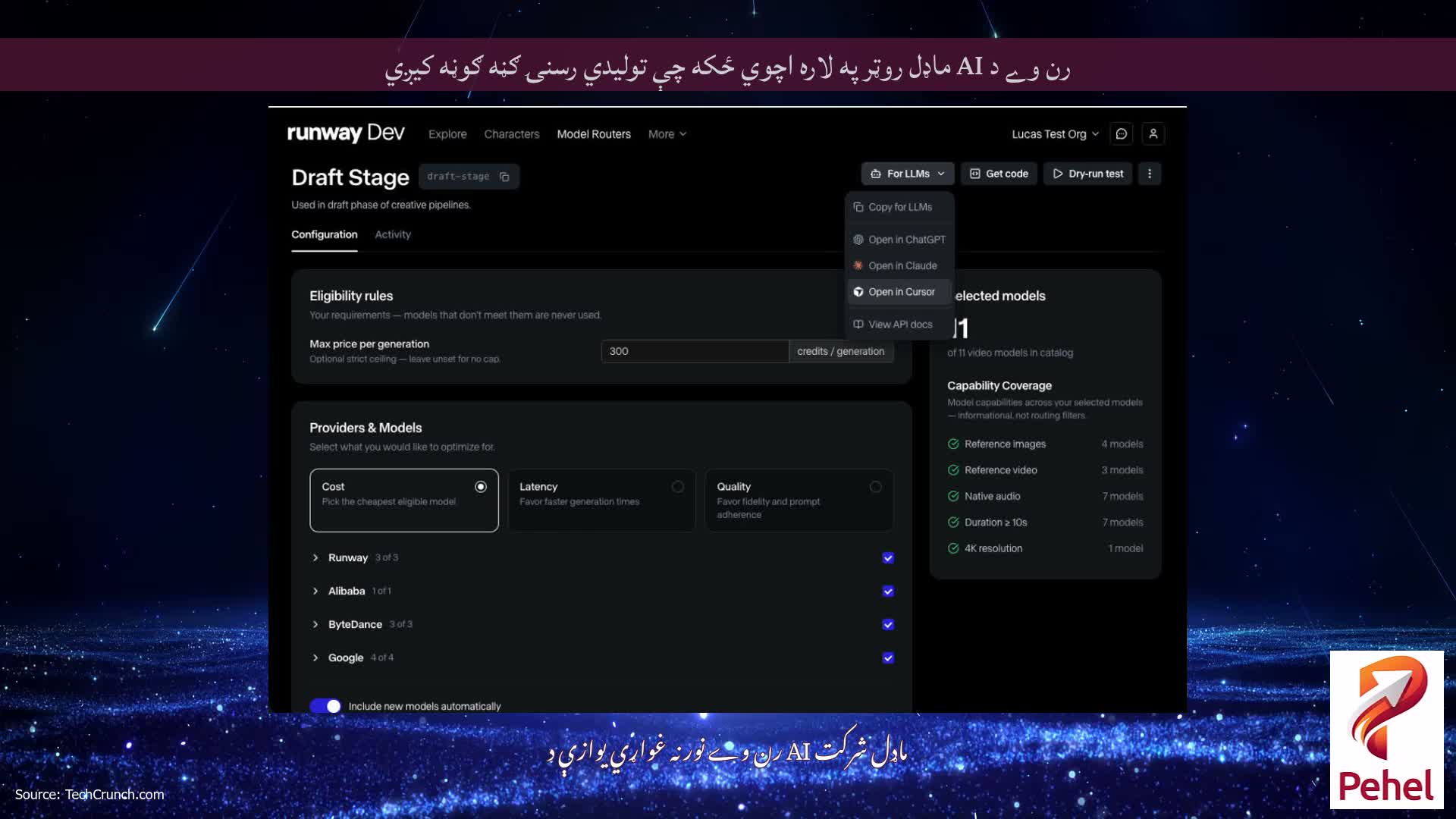Open the chat feedback icon
The image size is (1456, 819).
coord(1122,134)
